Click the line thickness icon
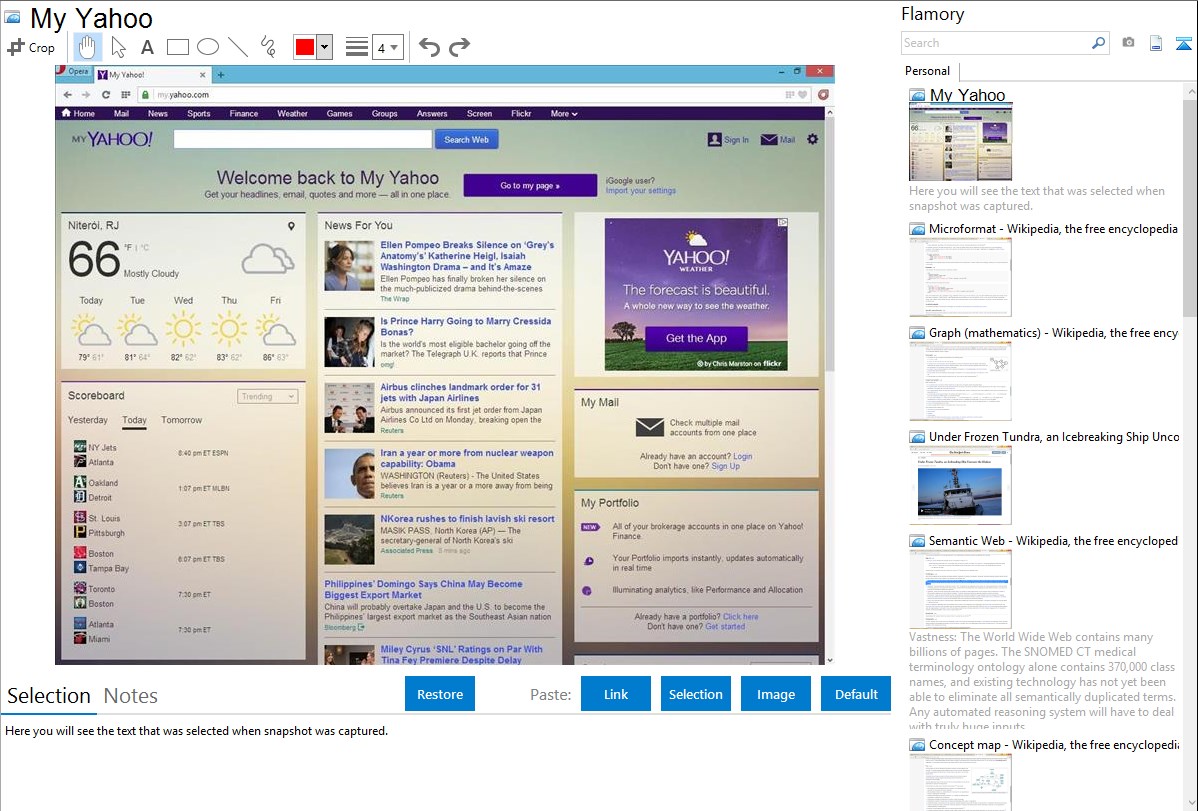 (357, 47)
